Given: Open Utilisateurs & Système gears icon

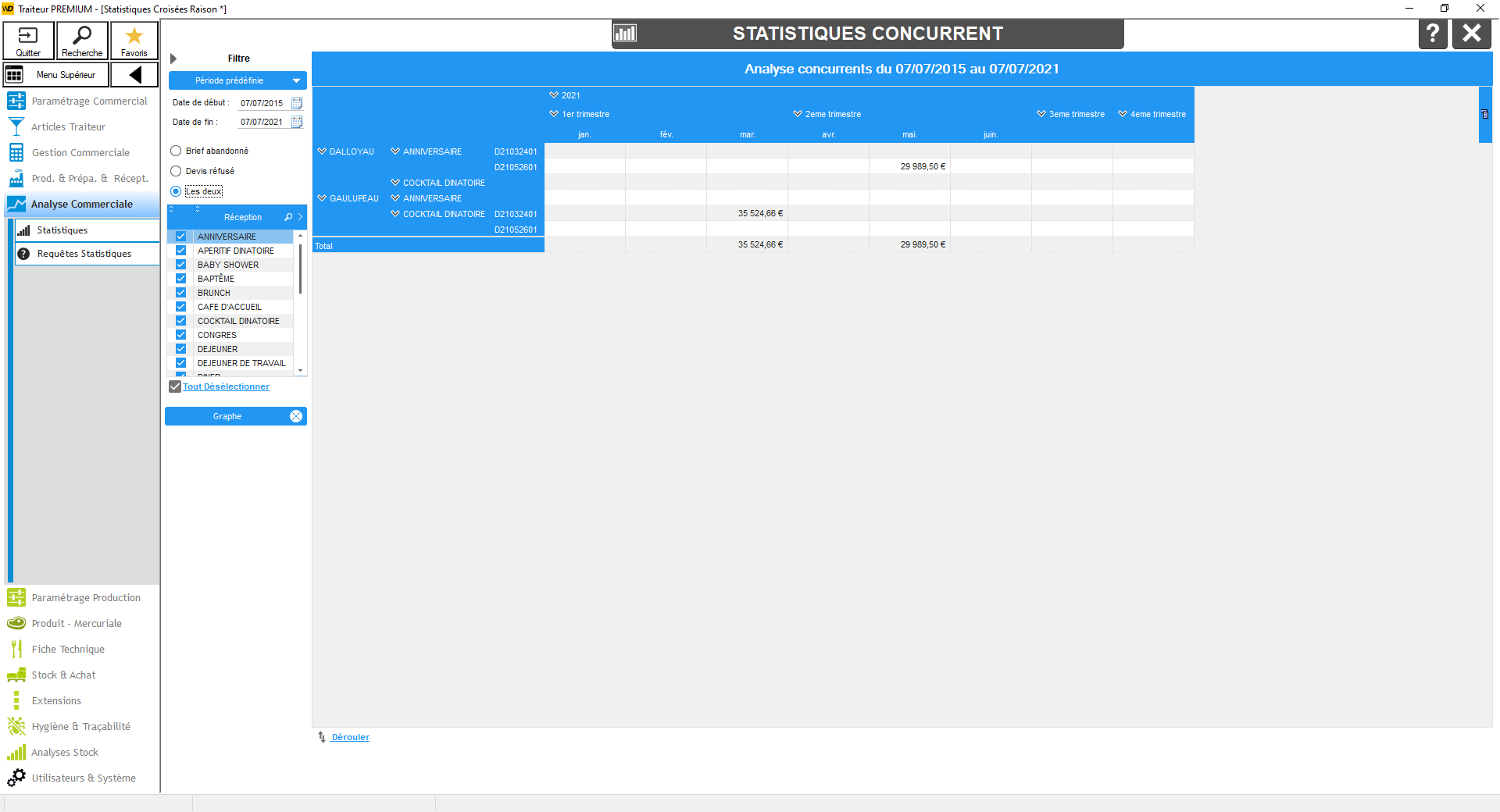Looking at the screenshot, I should (x=16, y=778).
